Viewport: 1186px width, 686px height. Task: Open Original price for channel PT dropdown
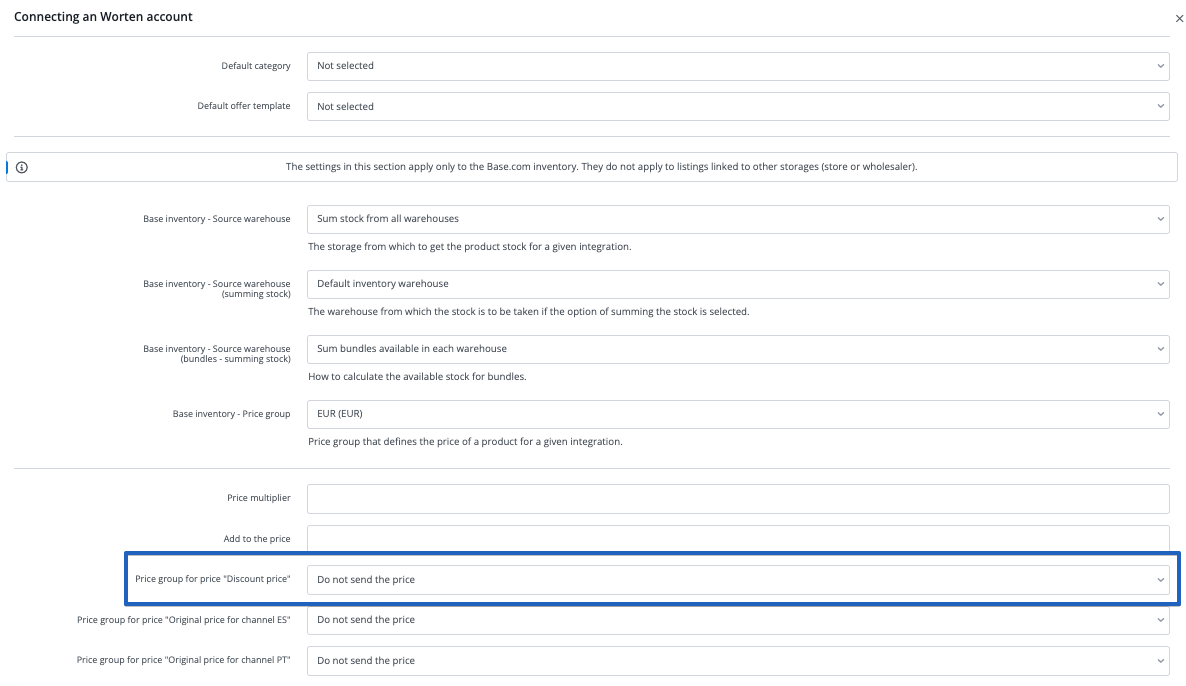737,661
